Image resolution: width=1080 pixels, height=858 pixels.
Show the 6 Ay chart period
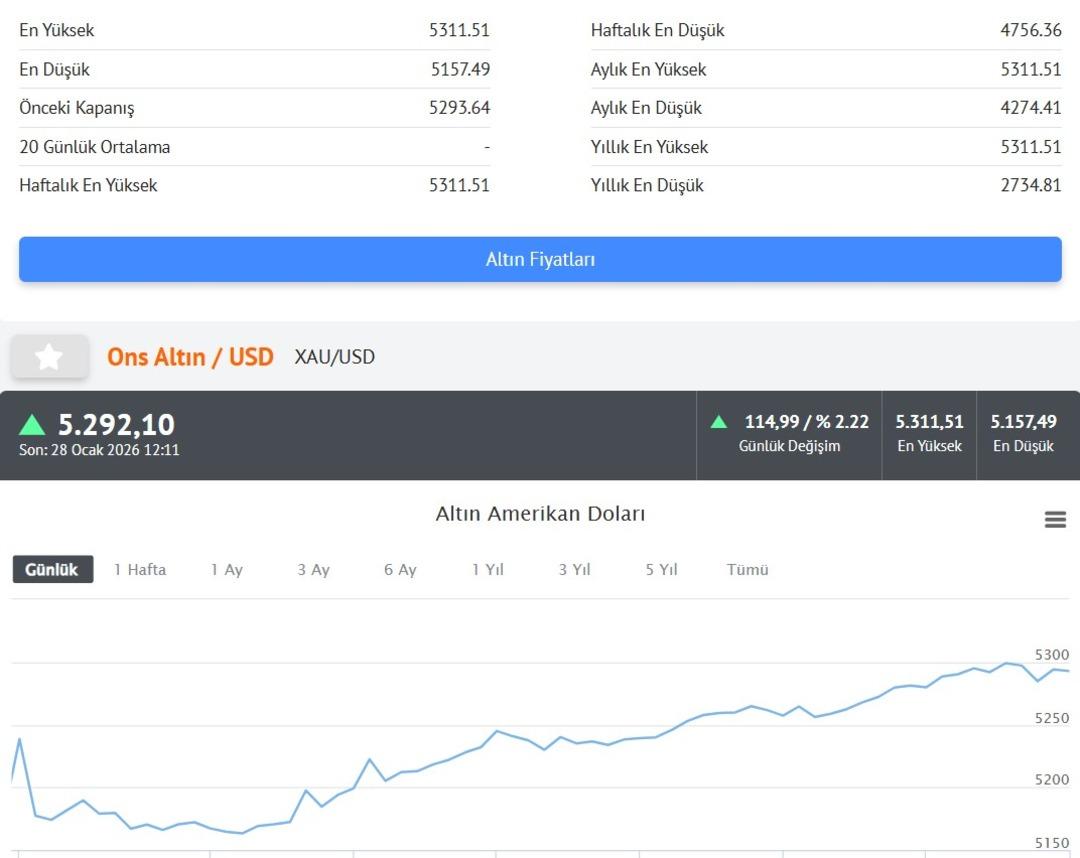pyautogui.click(x=400, y=569)
